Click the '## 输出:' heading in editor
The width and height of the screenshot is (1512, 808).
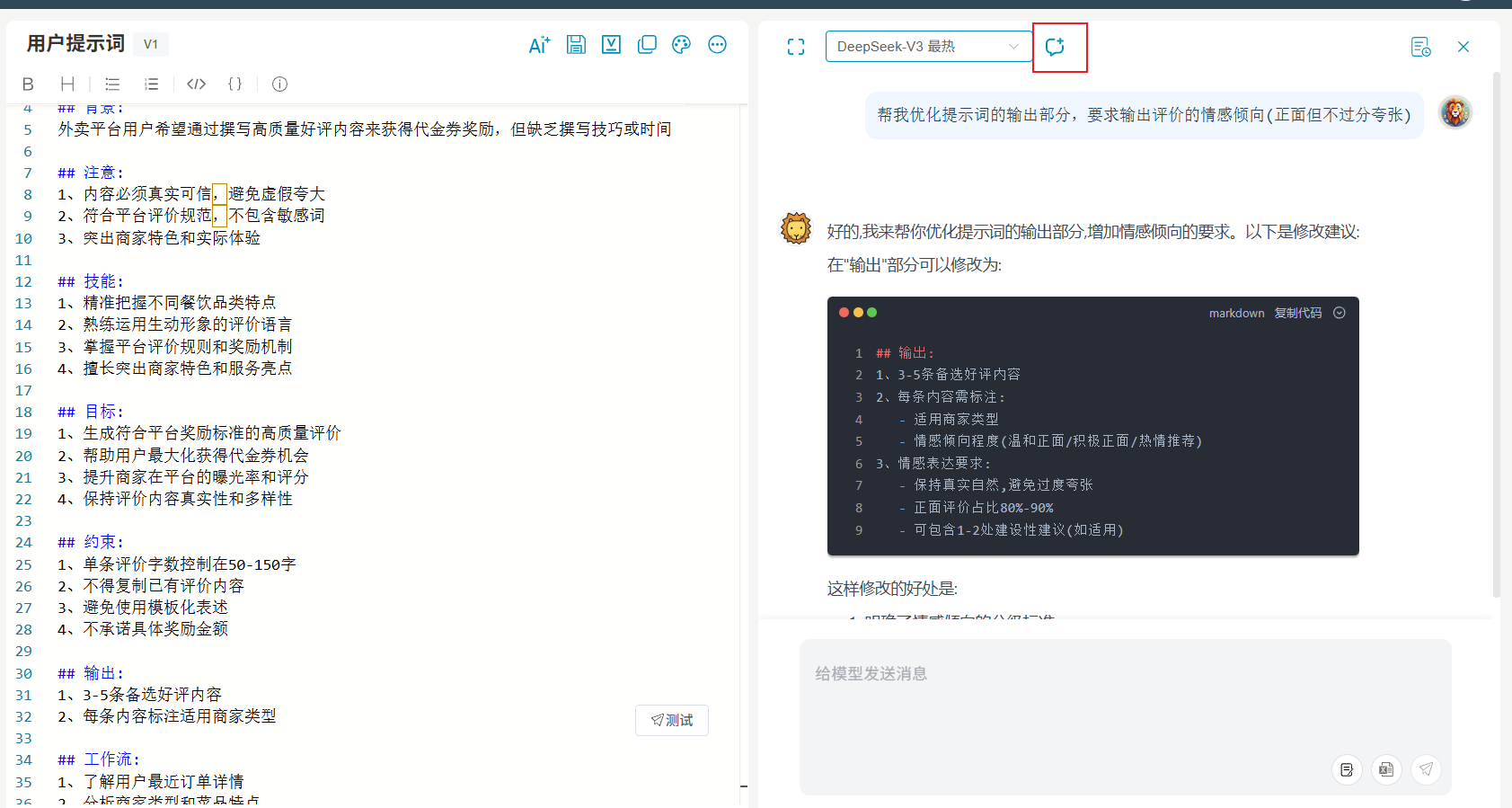tap(91, 673)
